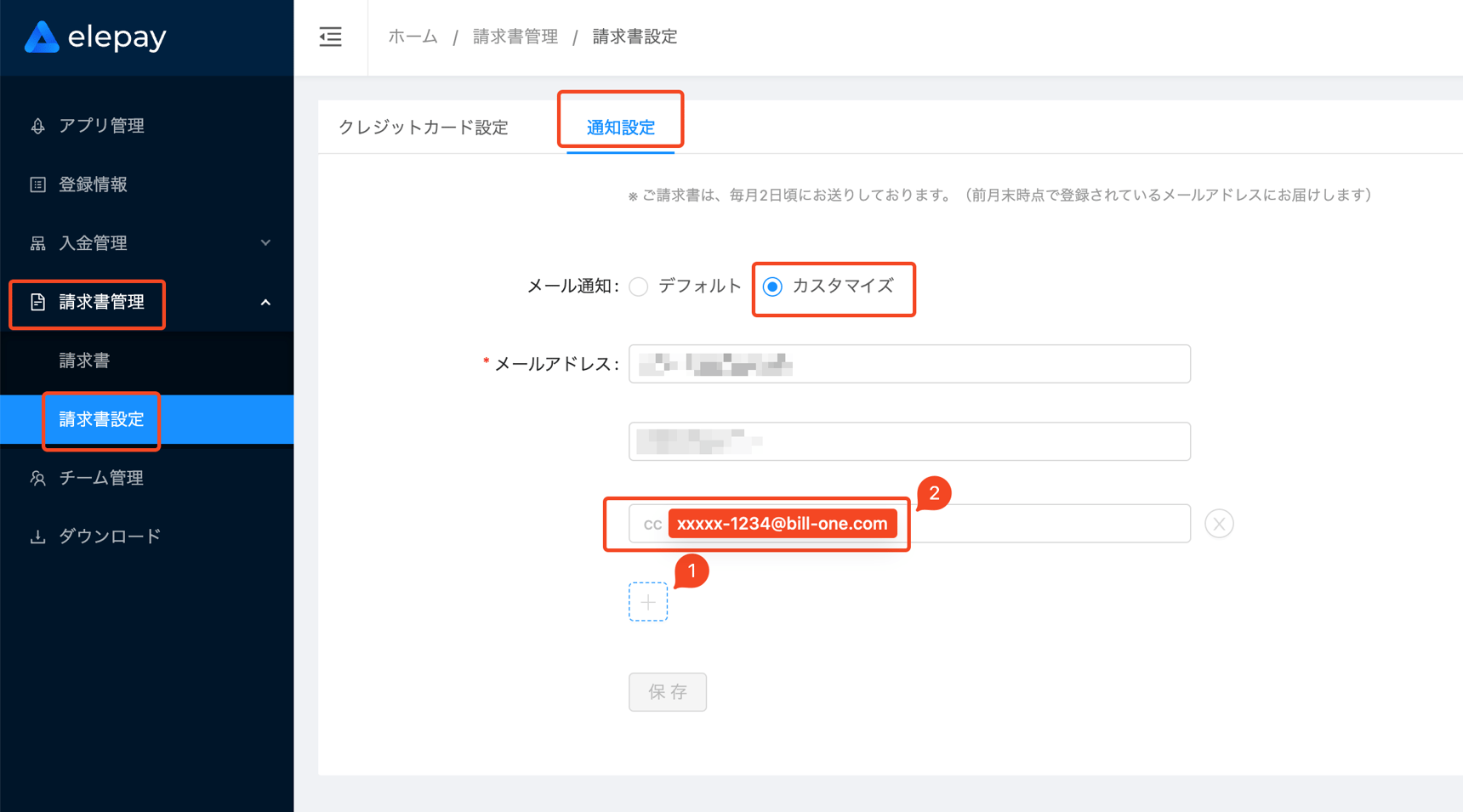Image resolution: width=1463 pixels, height=812 pixels.
Task: Remove the cc email with the X button
Action: [1219, 523]
